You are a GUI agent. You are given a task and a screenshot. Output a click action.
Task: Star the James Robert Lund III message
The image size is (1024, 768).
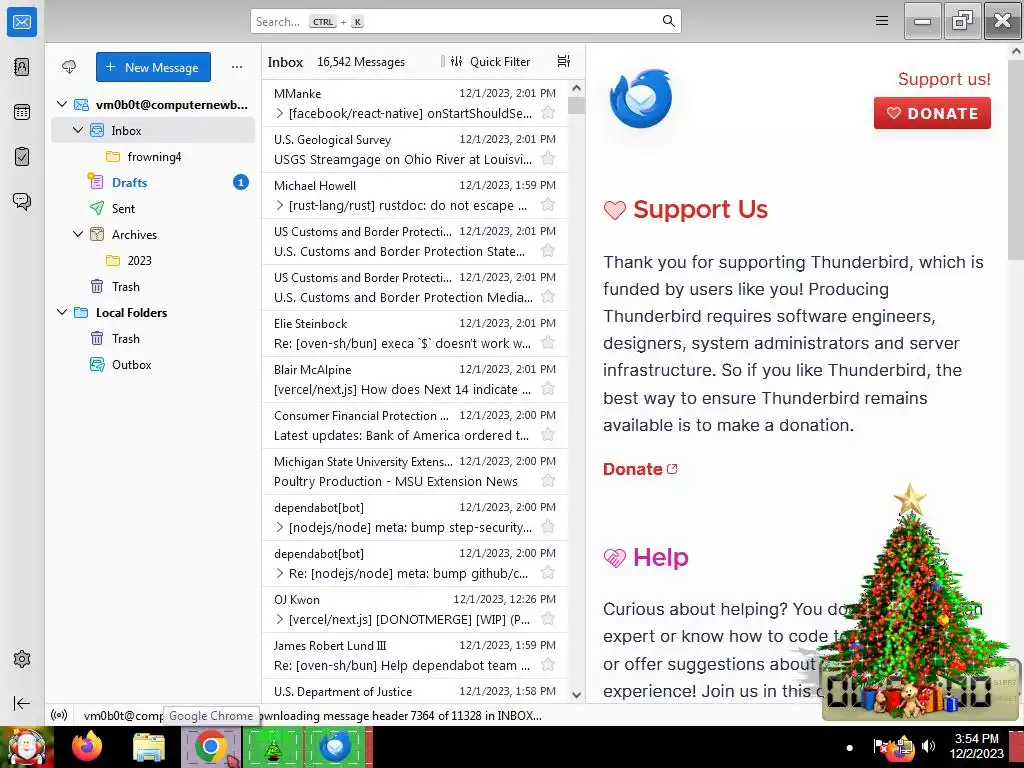click(549, 665)
